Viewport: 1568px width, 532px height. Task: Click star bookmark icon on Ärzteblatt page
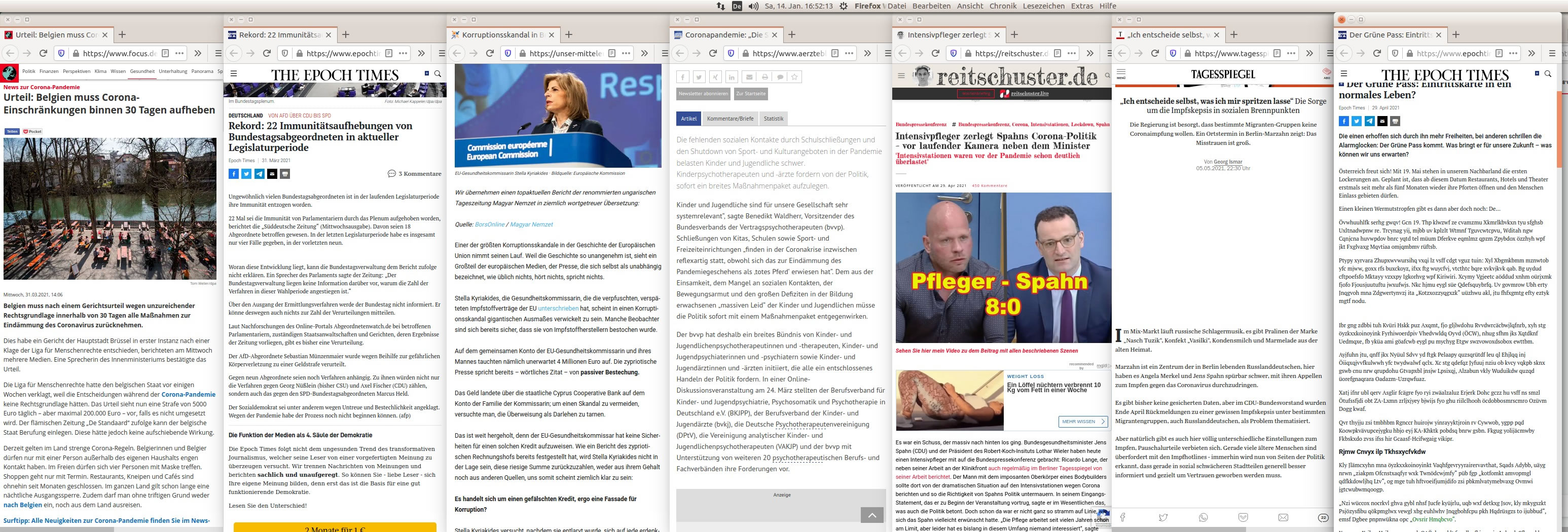tap(794, 77)
